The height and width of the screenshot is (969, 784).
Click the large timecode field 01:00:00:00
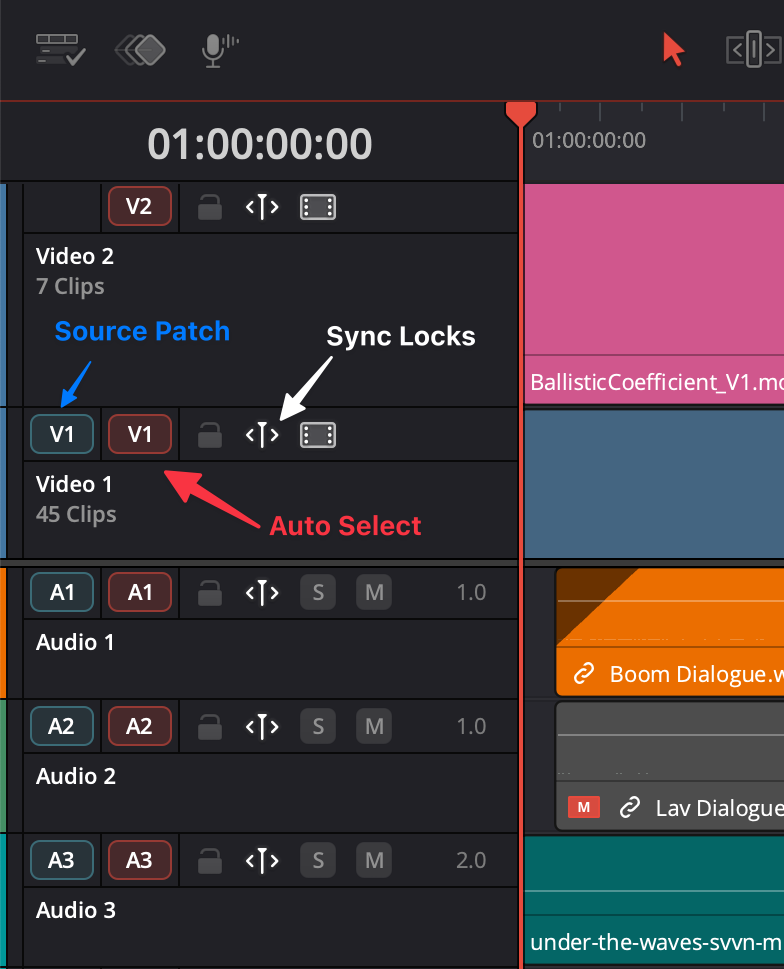tap(259, 144)
